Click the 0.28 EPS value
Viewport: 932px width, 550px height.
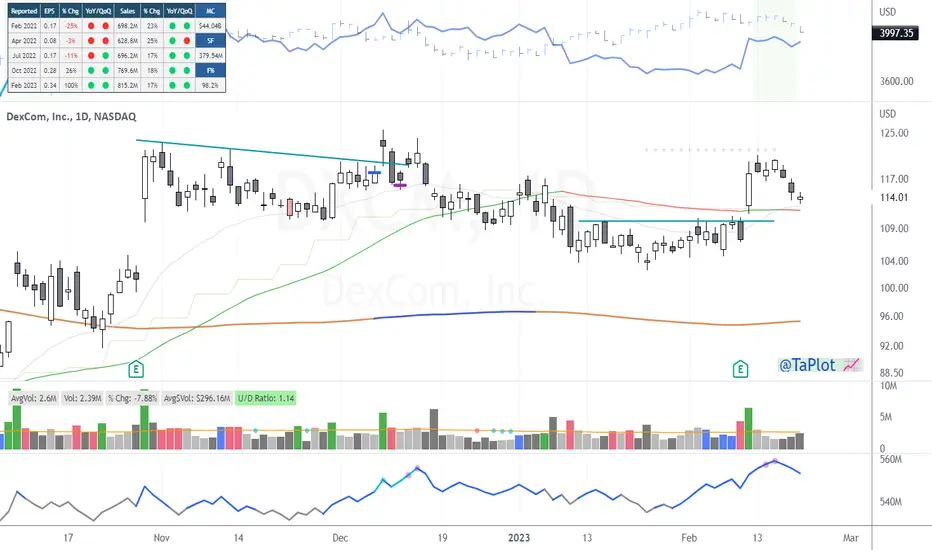[x=50, y=71]
